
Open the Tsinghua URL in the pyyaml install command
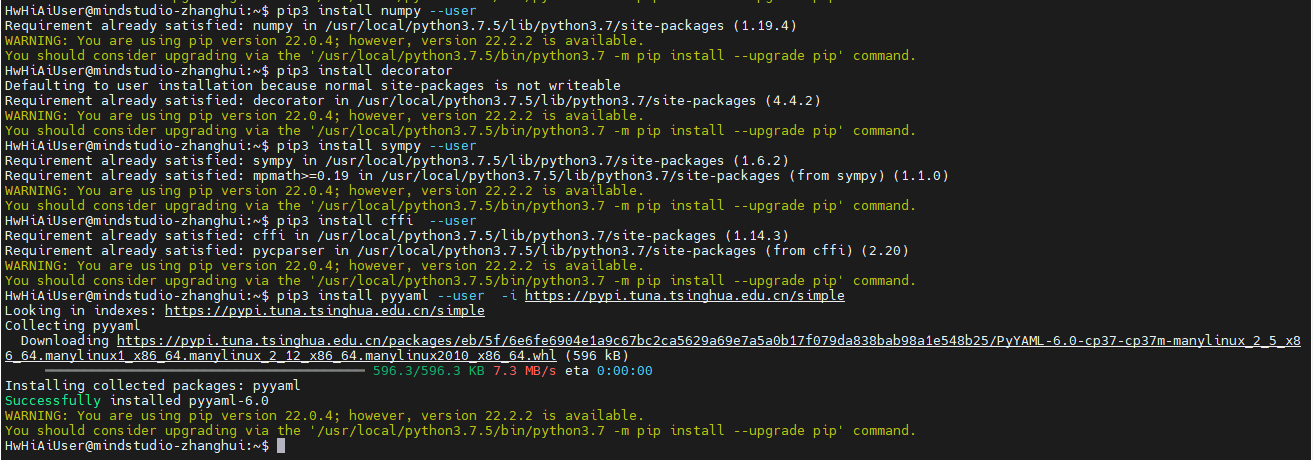[684, 296]
